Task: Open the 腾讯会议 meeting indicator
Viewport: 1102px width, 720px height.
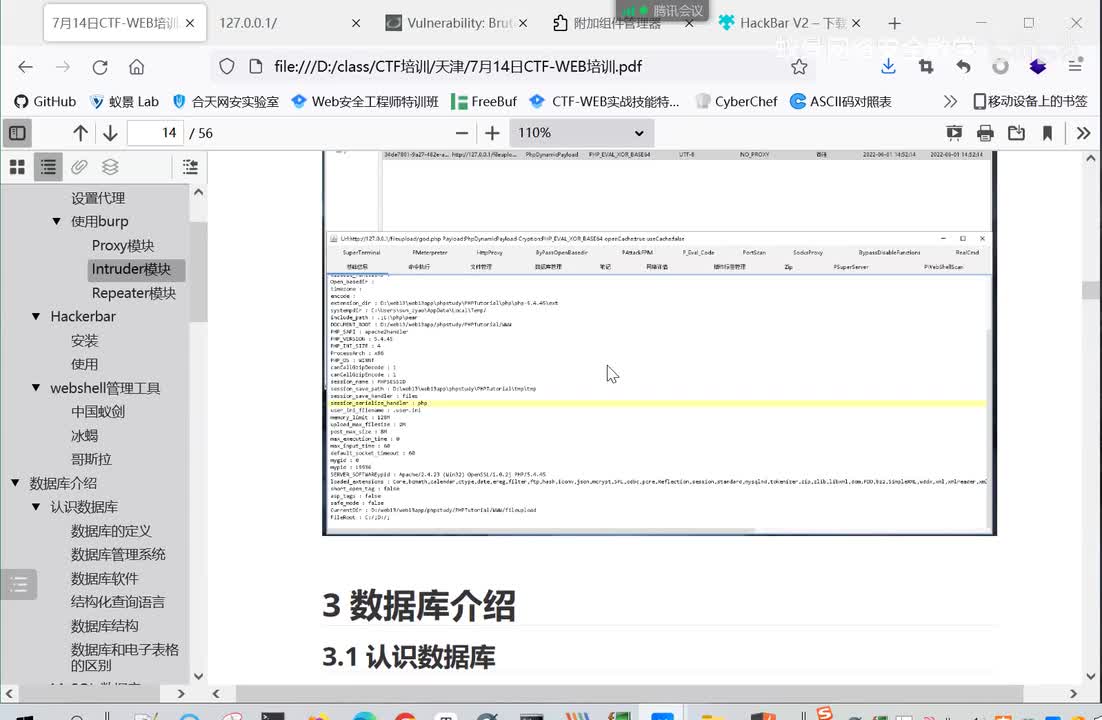Action: point(663,10)
